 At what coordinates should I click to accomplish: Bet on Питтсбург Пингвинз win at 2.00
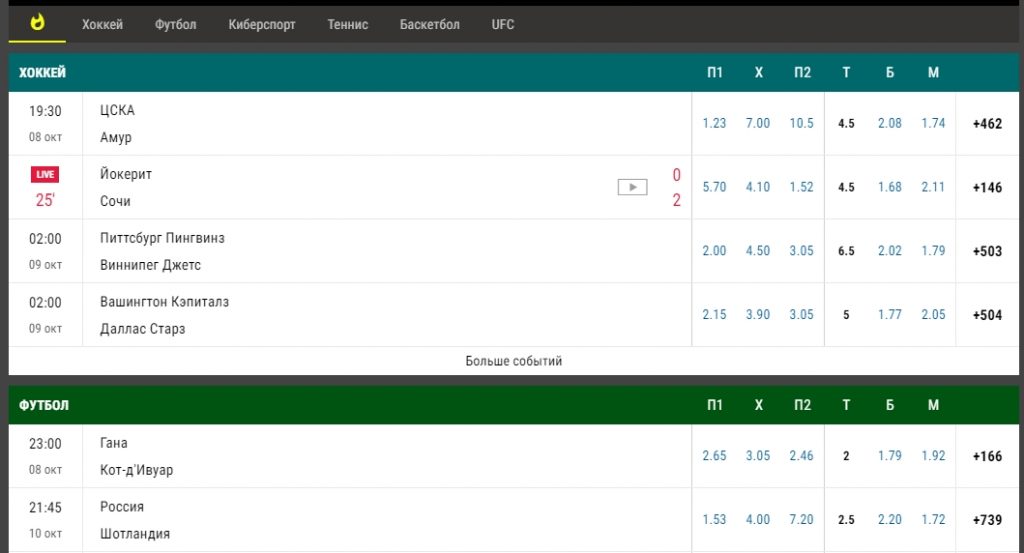pos(714,251)
